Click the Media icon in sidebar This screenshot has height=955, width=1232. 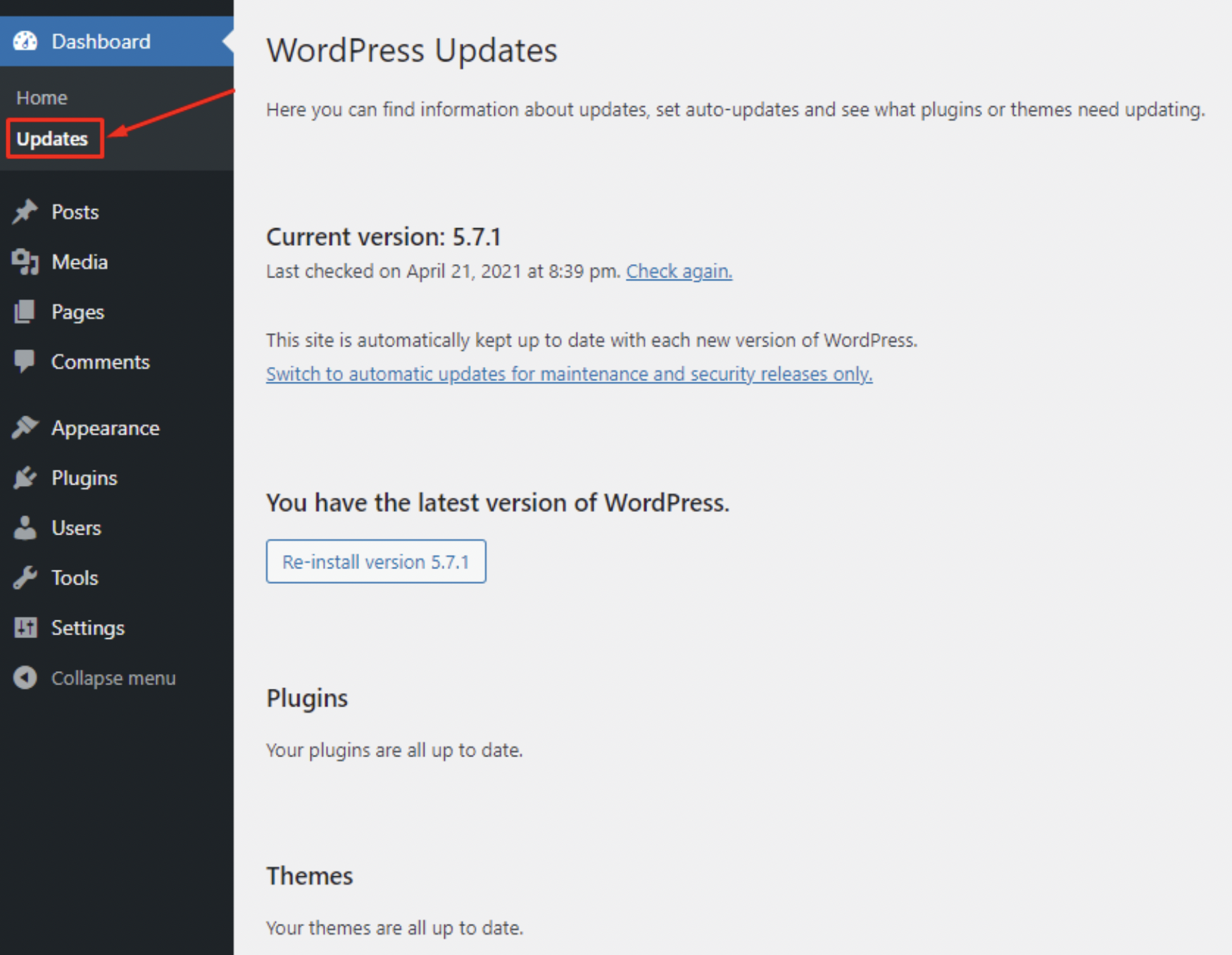click(25, 262)
